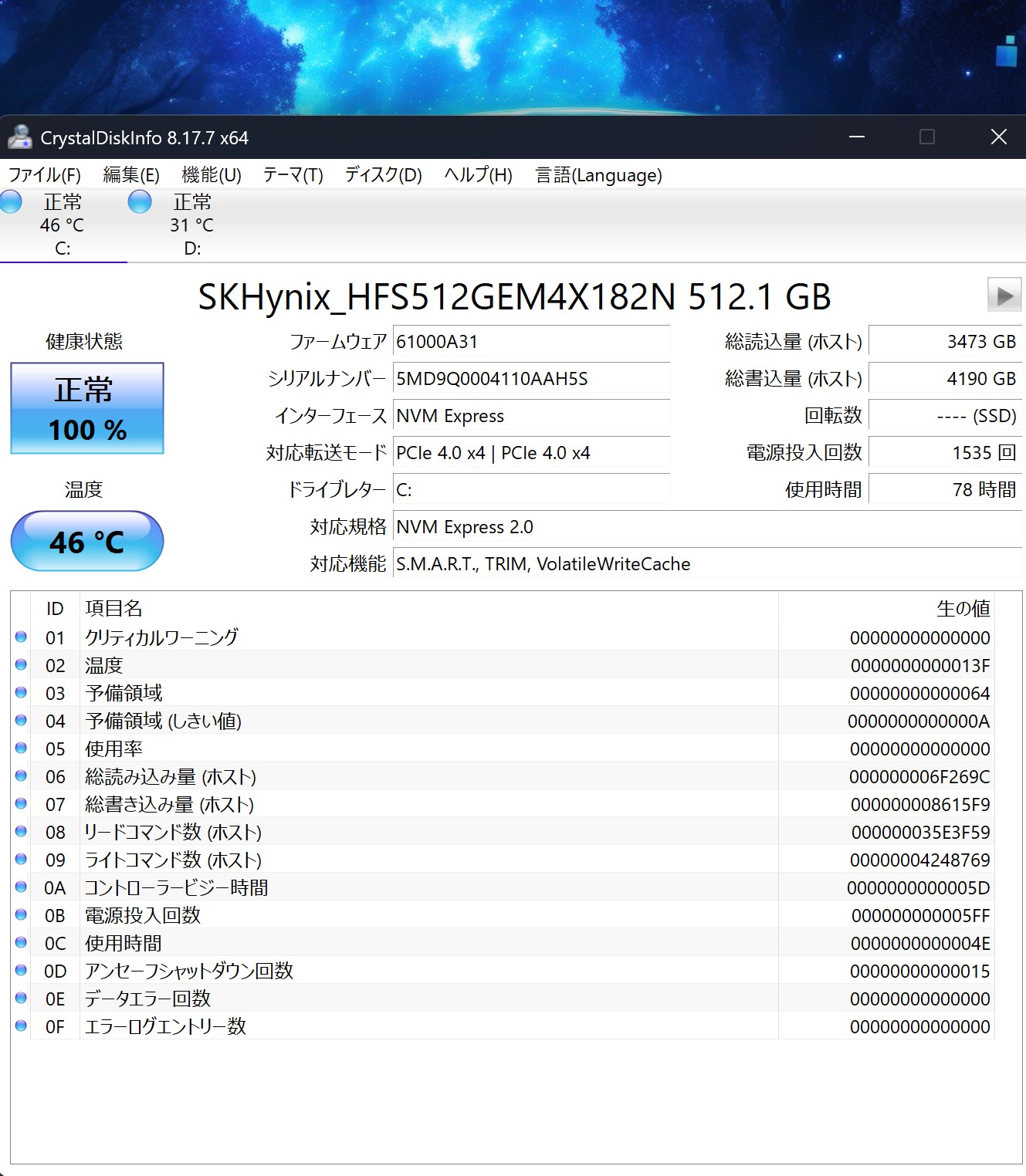Click status dot for 予備領域 row 03
This screenshot has width=1026, height=1176.
21,693
